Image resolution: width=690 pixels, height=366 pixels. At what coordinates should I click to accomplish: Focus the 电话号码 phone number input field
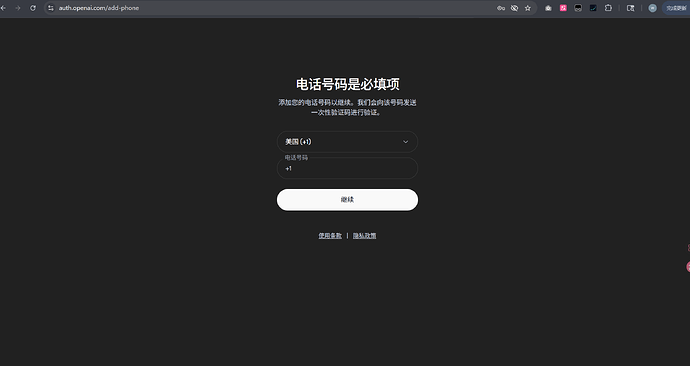(347, 168)
